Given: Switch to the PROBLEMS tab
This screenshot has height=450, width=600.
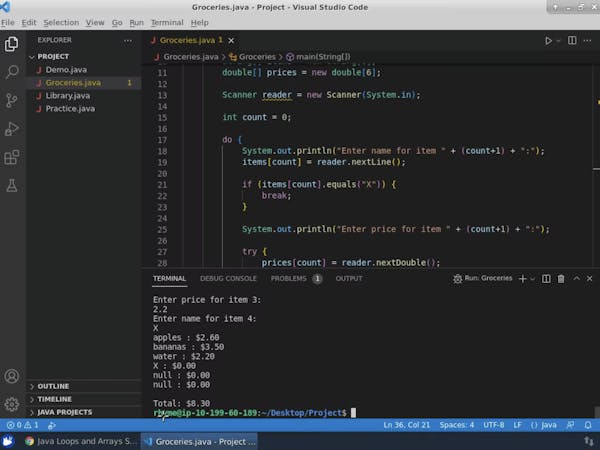Looking at the screenshot, I should [x=296, y=279].
